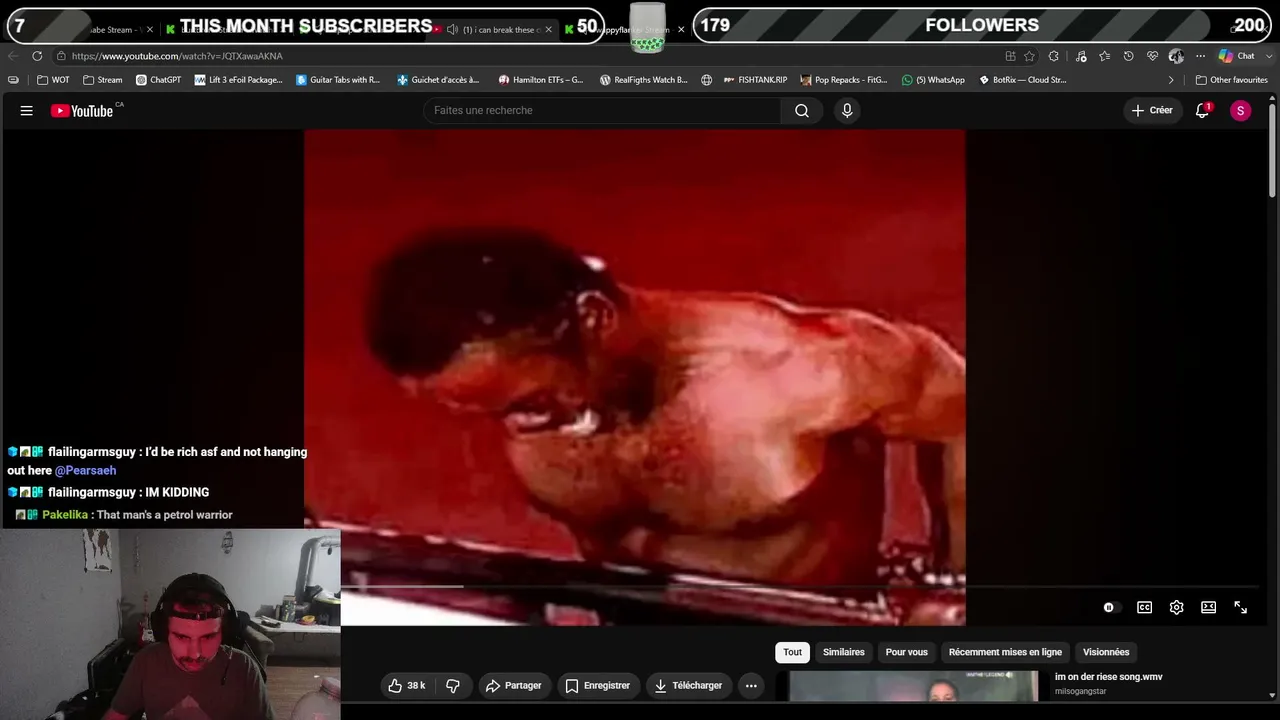Open the 'im on der riese song.wmv' thumbnail
Image resolution: width=1280 pixels, height=720 pixels.
pyautogui.click(x=914, y=686)
